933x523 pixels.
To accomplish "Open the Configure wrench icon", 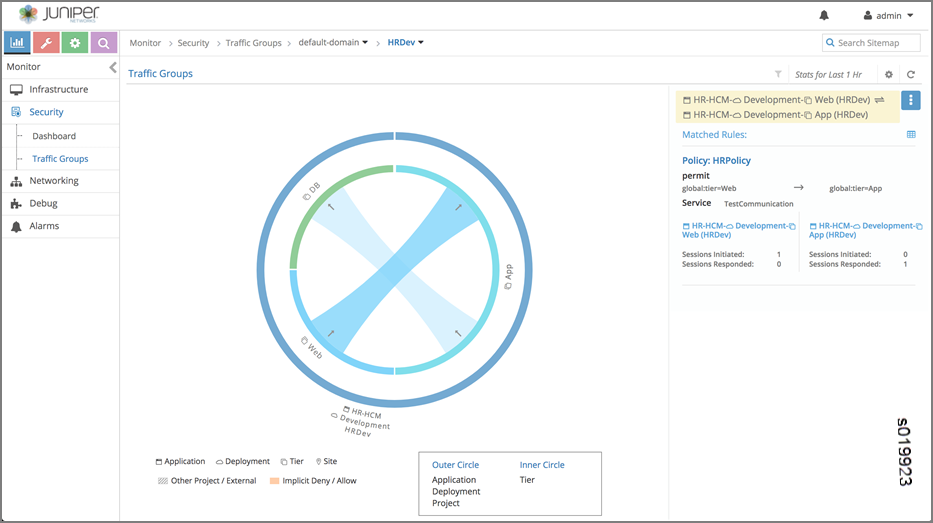I will (46, 43).
